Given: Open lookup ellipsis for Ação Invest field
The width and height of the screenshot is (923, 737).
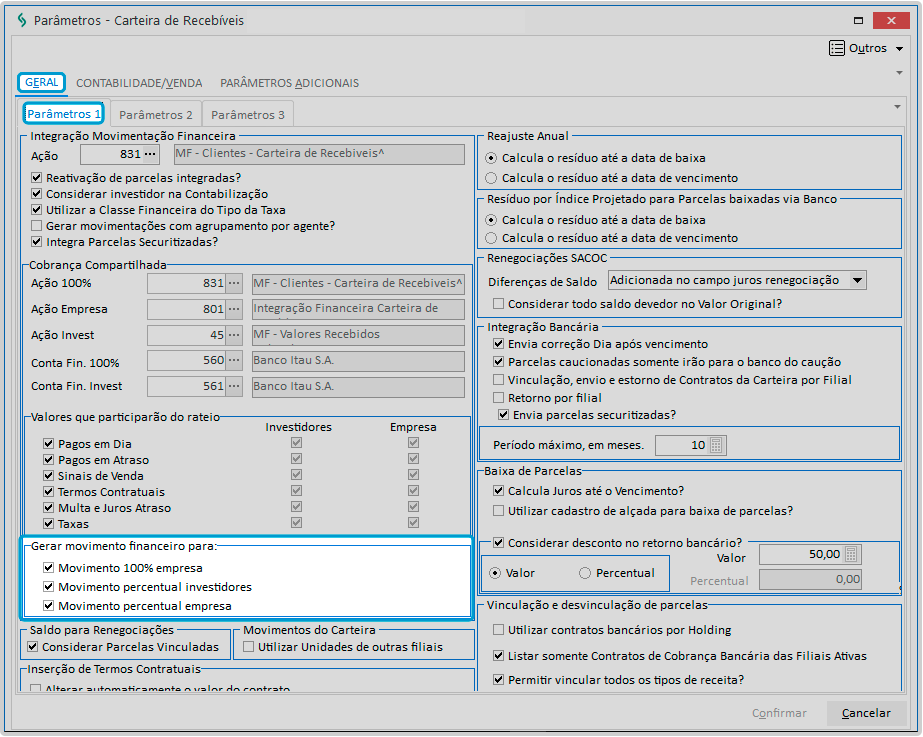Looking at the screenshot, I should pos(235,335).
